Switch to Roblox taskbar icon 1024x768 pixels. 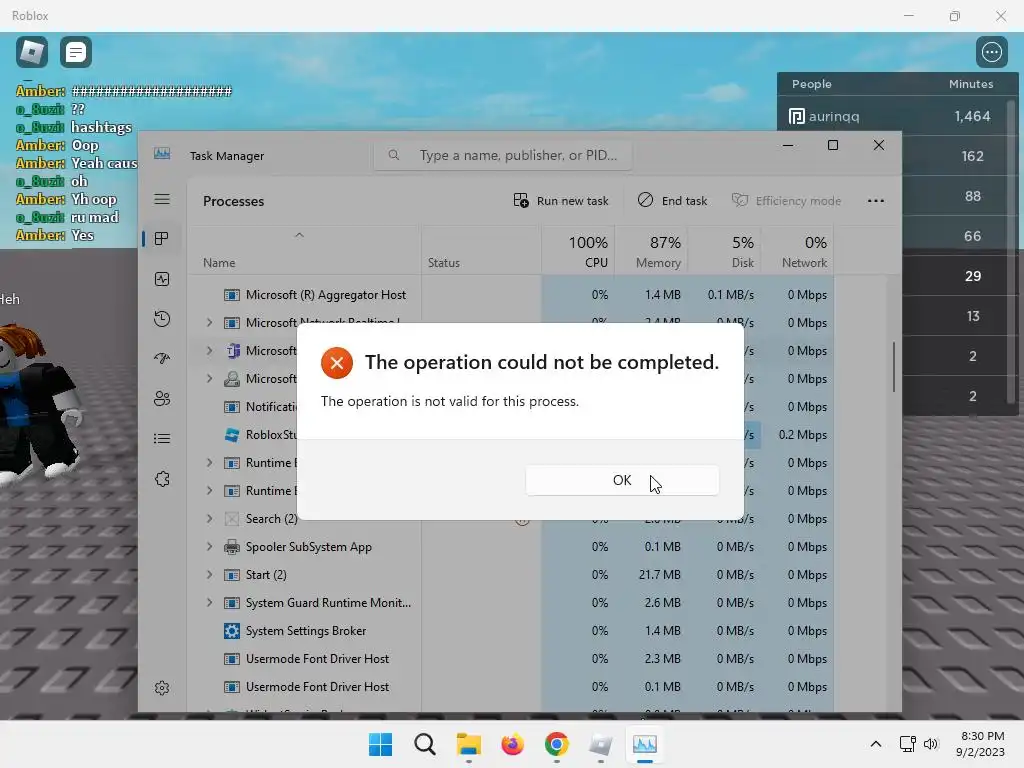point(600,744)
